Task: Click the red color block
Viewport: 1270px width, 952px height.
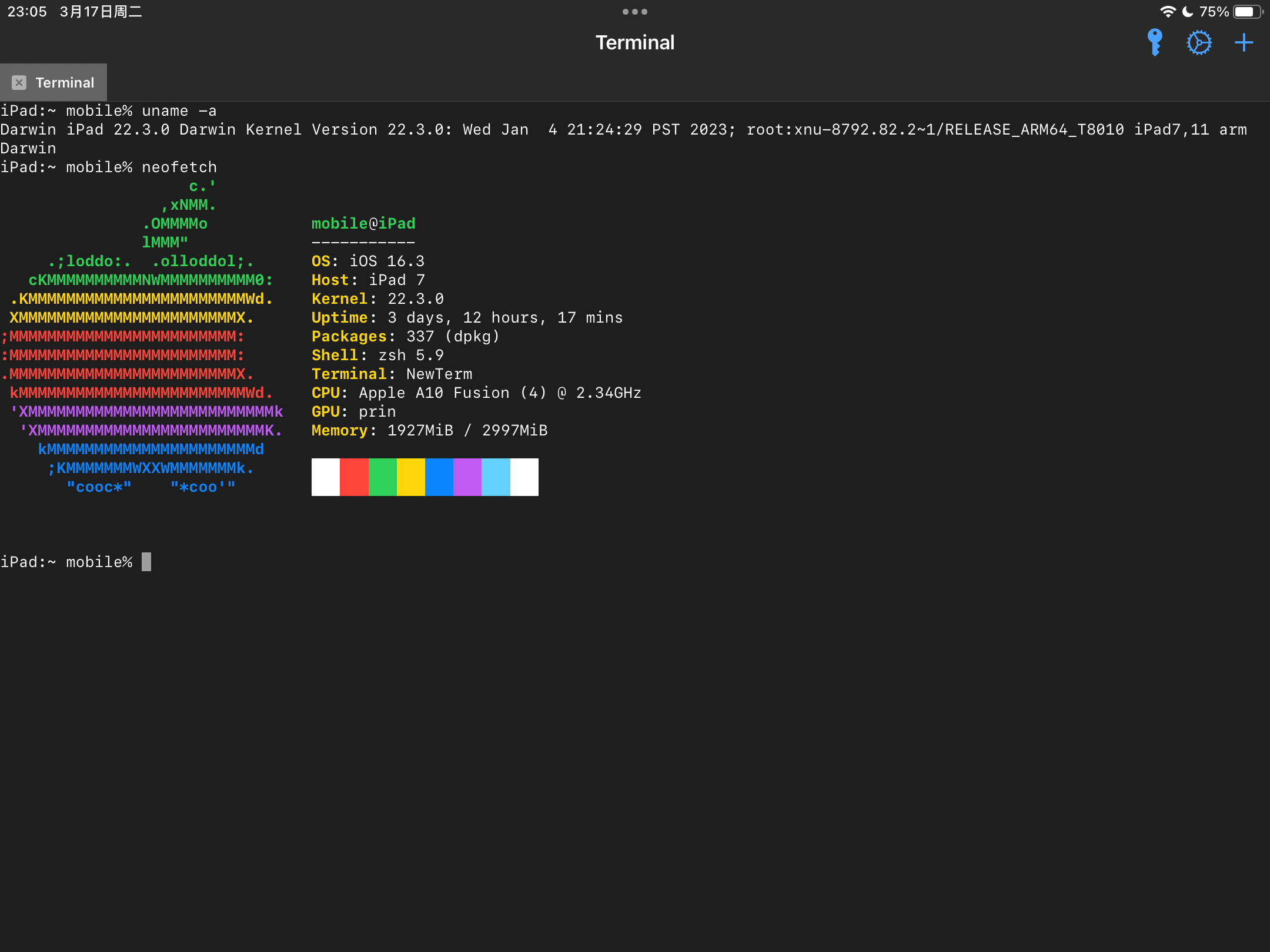Action: [354, 477]
